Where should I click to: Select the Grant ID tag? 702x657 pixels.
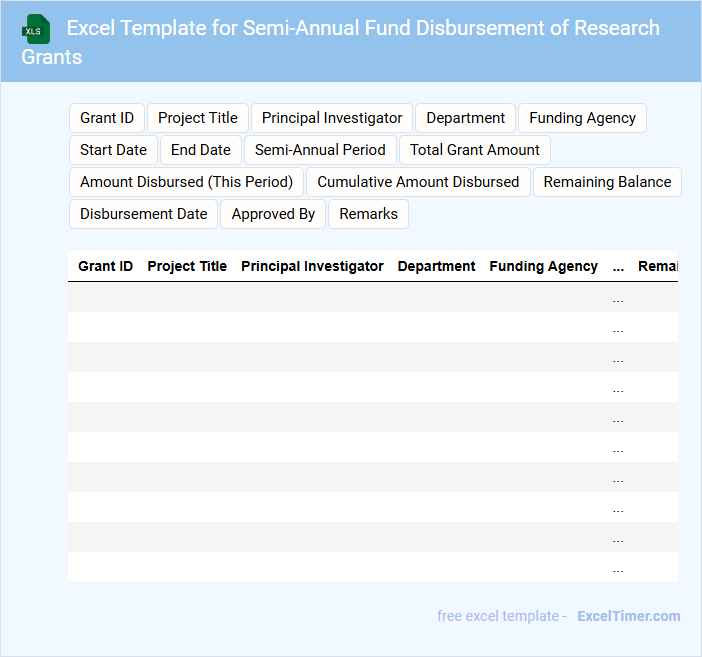[107, 118]
